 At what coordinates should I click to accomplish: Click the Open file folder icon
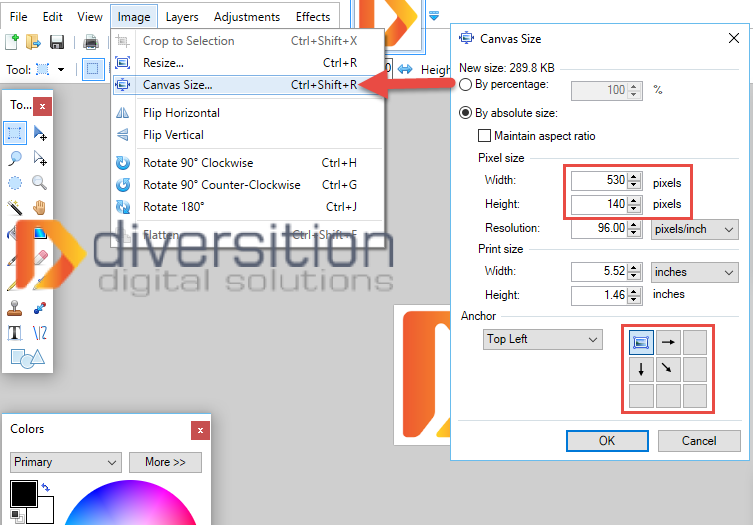tap(33, 42)
